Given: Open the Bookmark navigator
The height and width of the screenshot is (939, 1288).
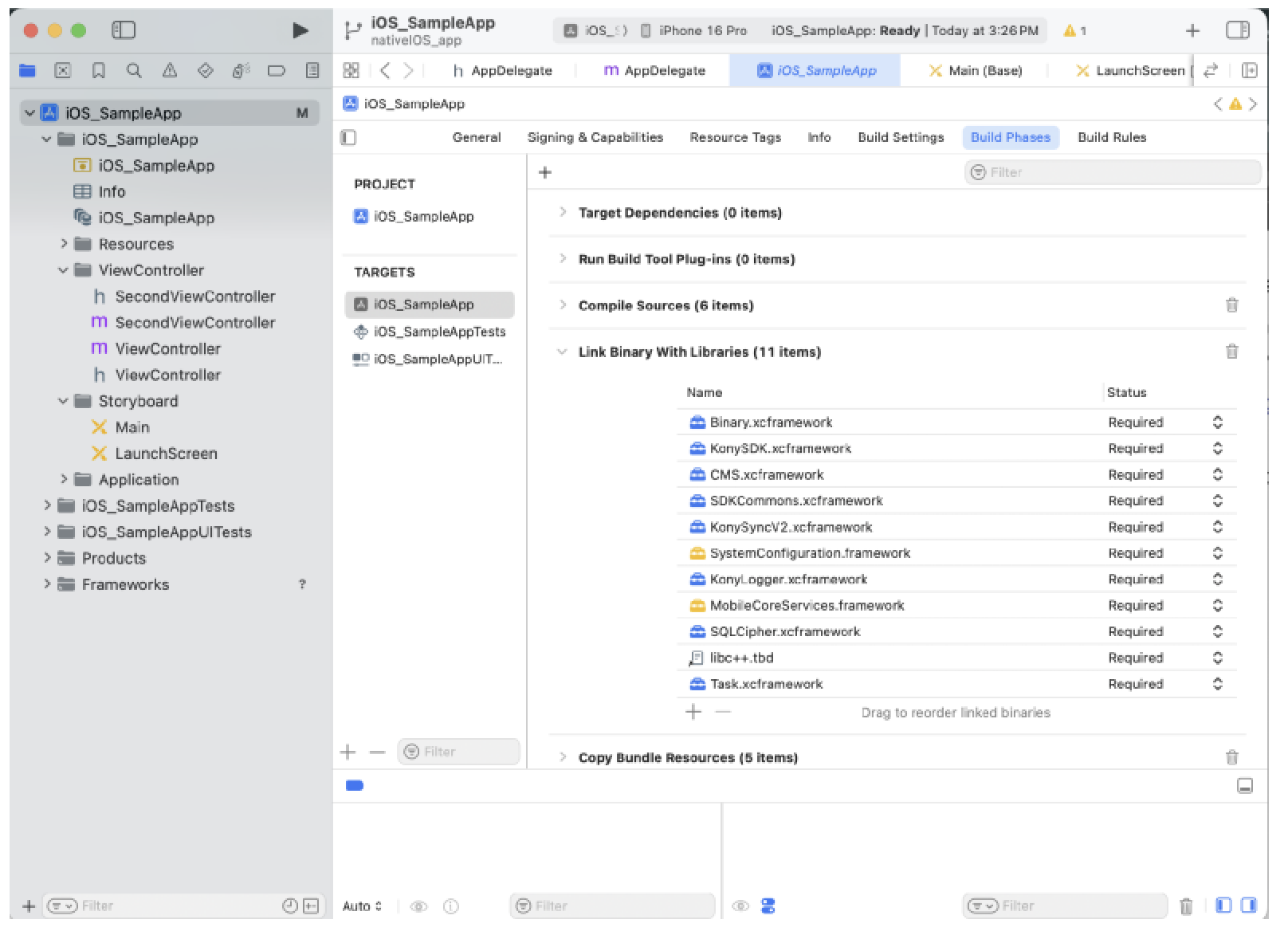Looking at the screenshot, I should tap(99, 71).
